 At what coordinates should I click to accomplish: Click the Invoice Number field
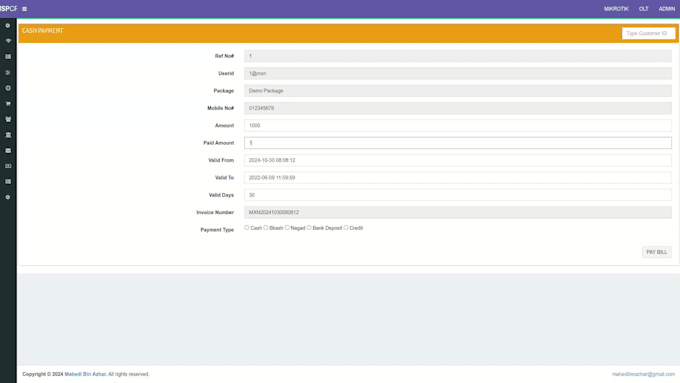point(458,212)
